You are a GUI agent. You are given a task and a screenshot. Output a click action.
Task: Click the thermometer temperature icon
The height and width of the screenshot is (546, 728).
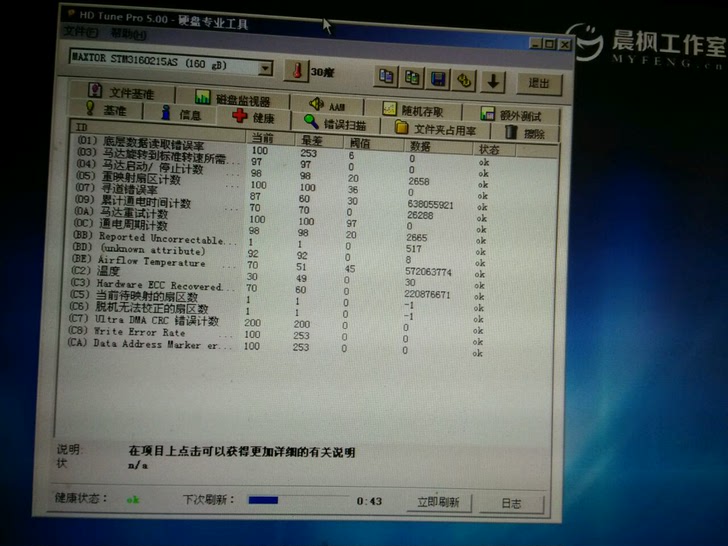(x=297, y=71)
